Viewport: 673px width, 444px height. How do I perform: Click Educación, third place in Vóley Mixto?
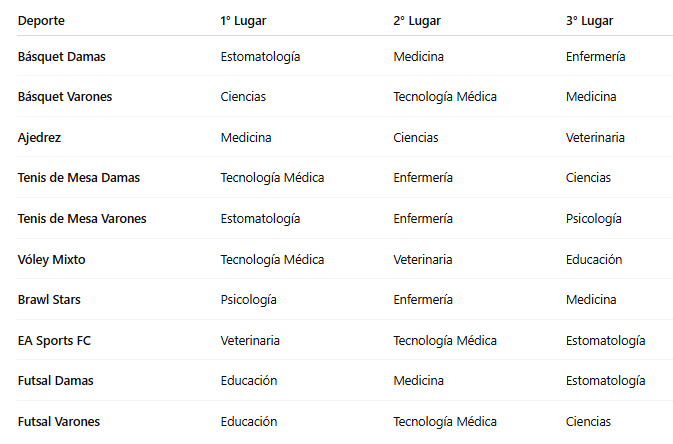(x=594, y=259)
